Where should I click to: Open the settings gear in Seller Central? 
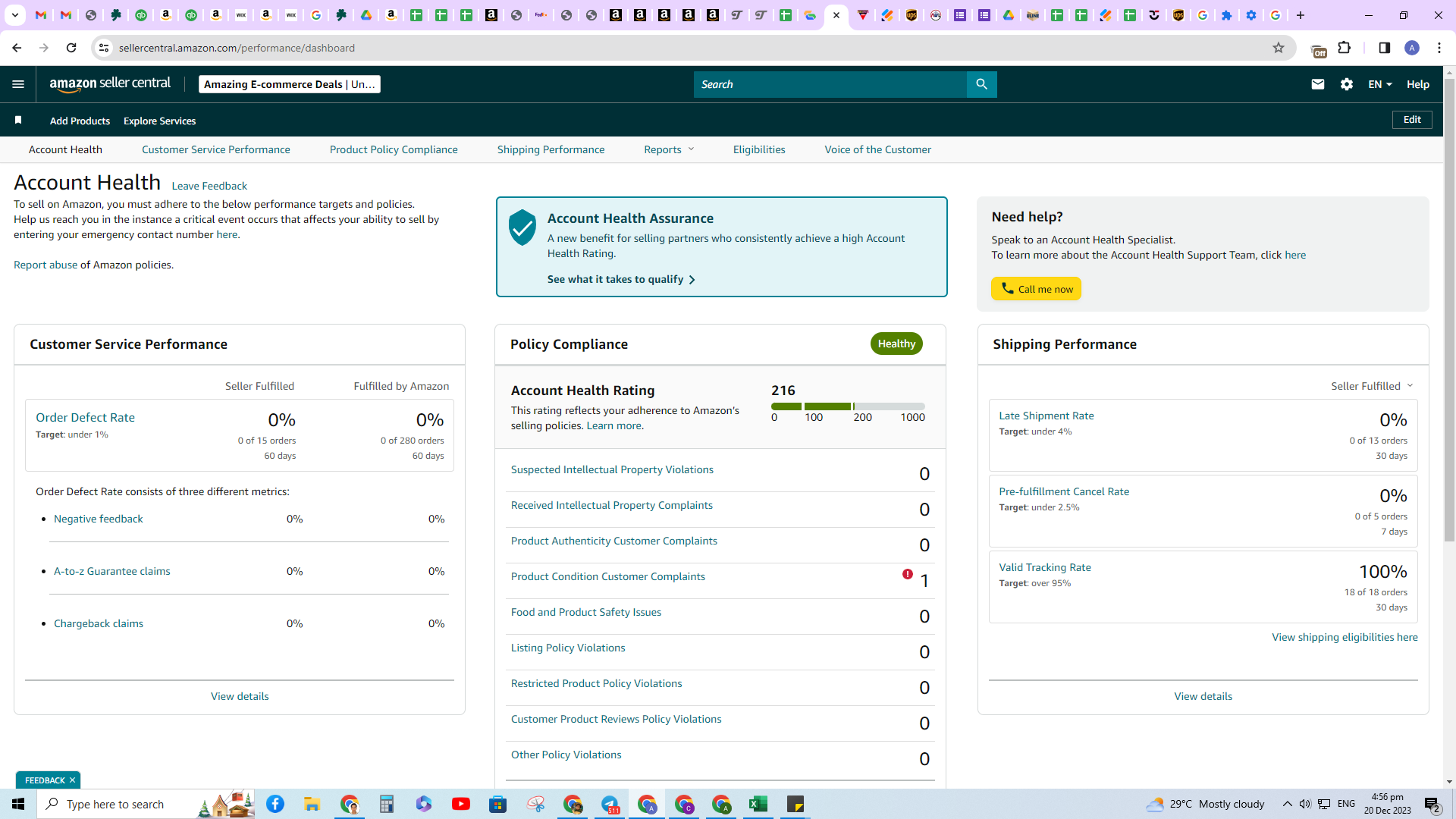point(1347,84)
